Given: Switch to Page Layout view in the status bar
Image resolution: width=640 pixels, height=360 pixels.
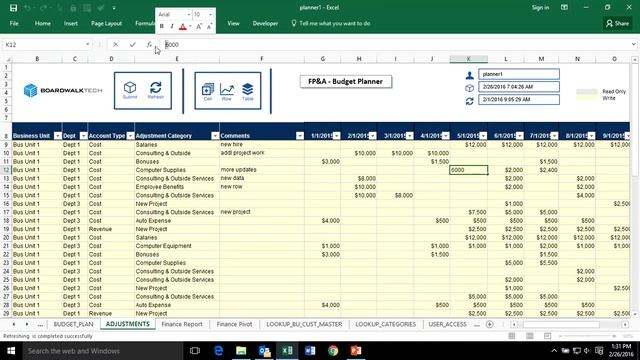Looking at the screenshot, I should pos(529,336).
